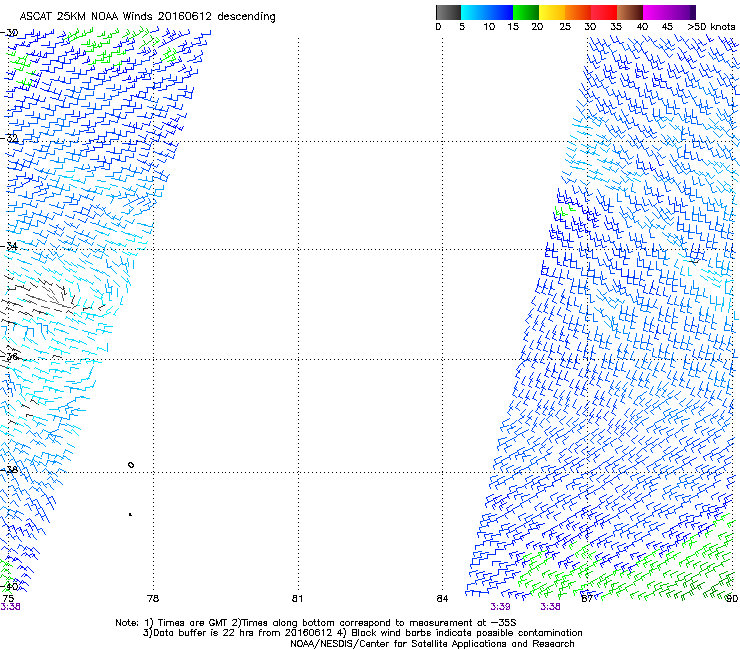This screenshot has height=650, width=740.
Task: Click the purple 3:39 time near longitude 85
Action: click(500, 607)
